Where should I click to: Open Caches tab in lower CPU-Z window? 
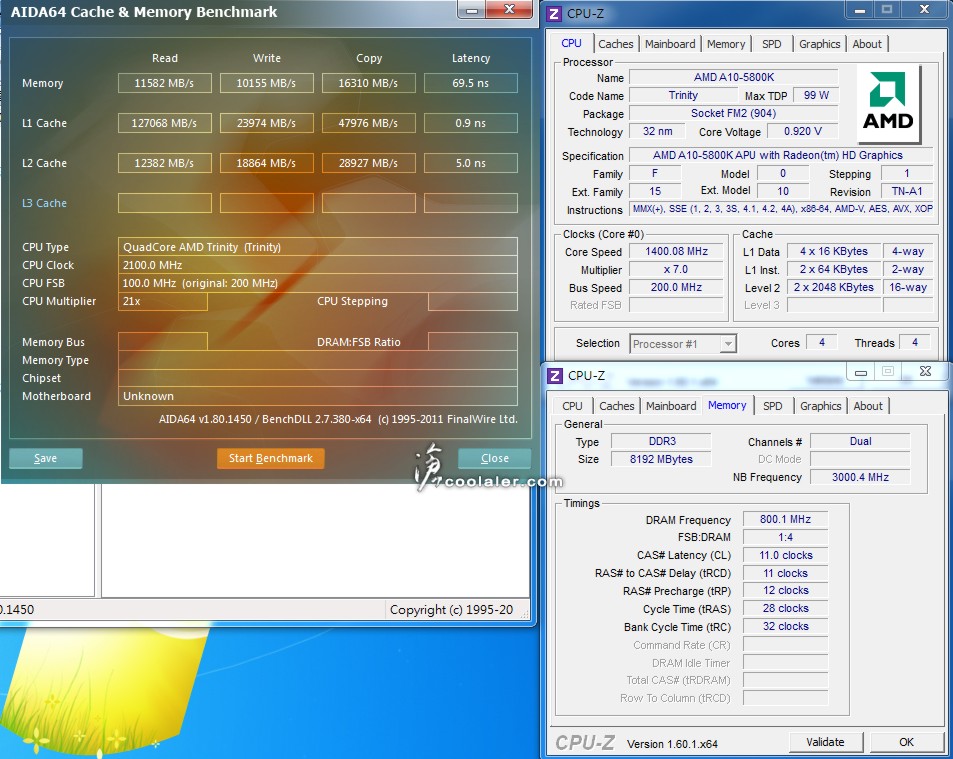[x=616, y=406]
